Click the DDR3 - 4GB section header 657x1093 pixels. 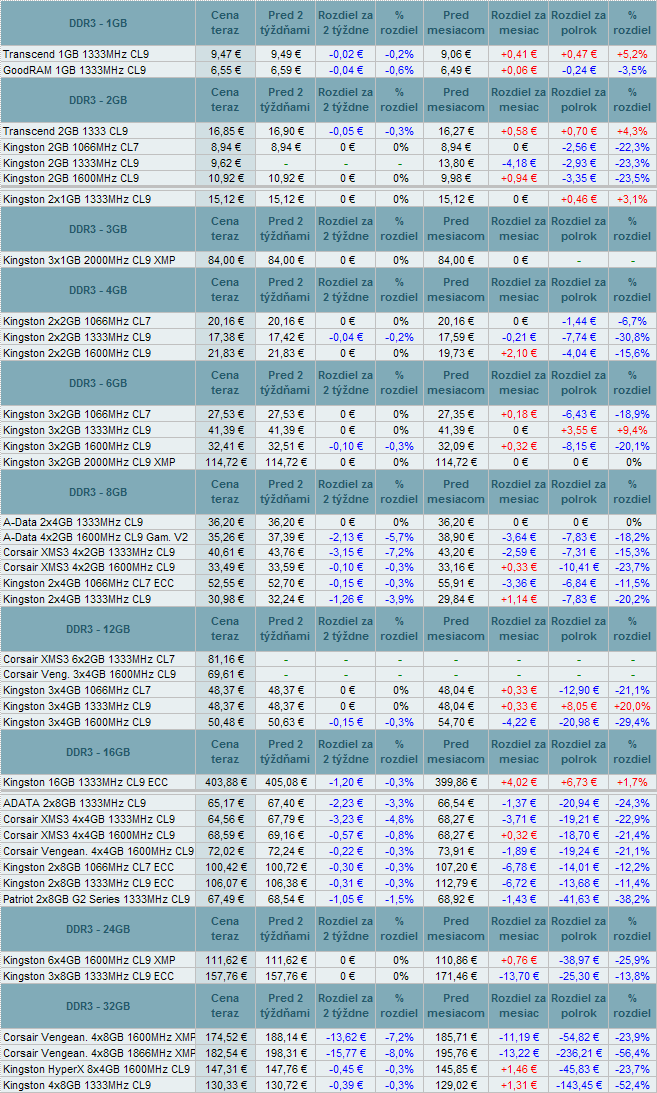click(98, 290)
